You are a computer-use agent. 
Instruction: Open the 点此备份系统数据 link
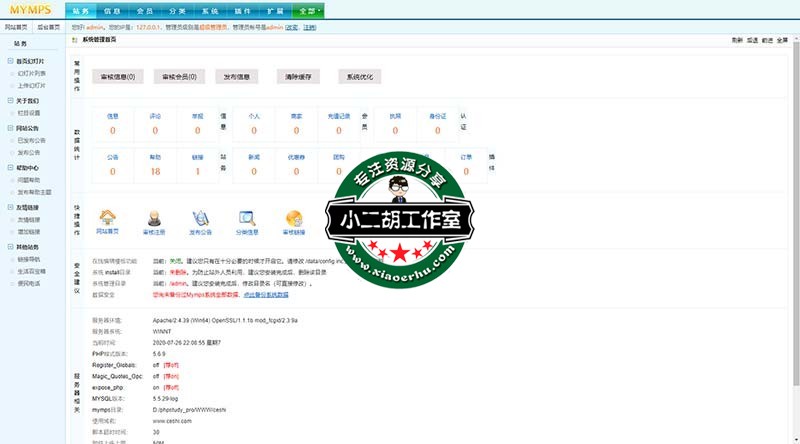click(x=270, y=295)
